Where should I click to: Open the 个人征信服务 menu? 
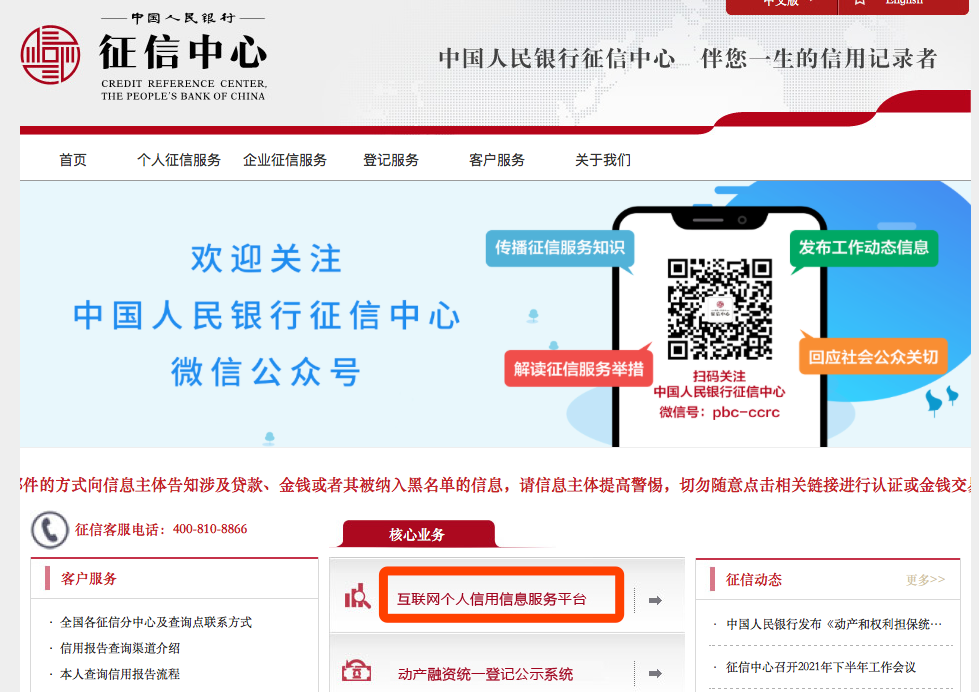[179, 160]
